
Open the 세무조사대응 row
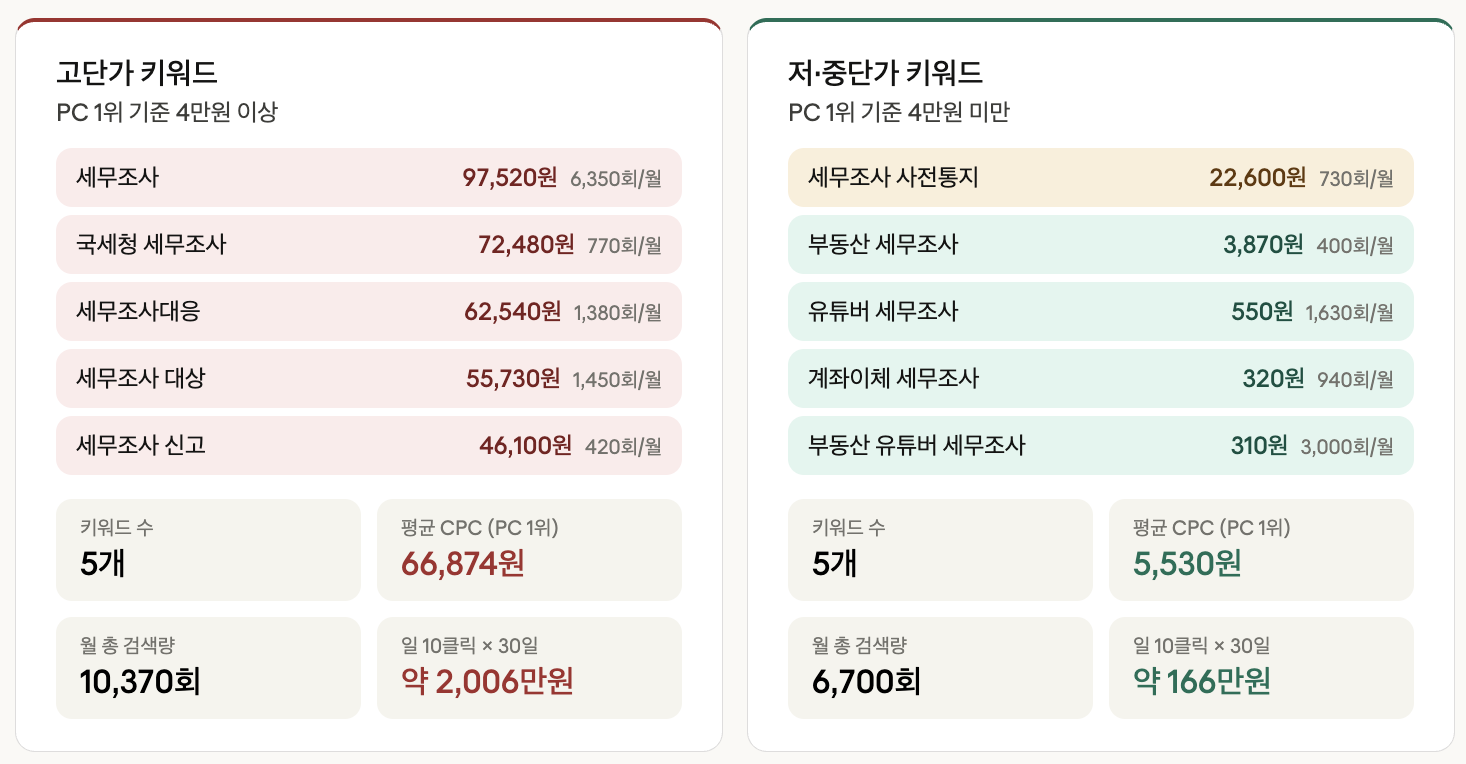click(368, 312)
